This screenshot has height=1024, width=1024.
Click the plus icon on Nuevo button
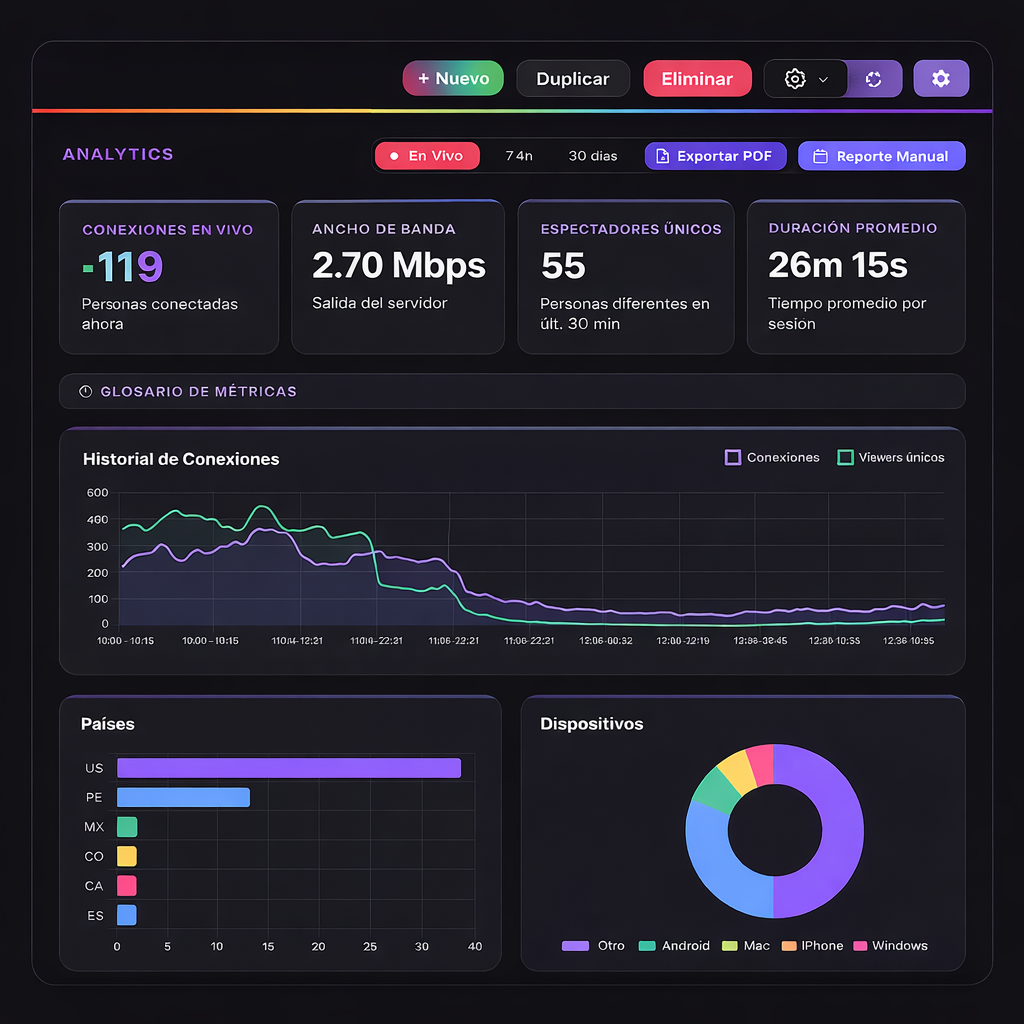click(x=423, y=79)
